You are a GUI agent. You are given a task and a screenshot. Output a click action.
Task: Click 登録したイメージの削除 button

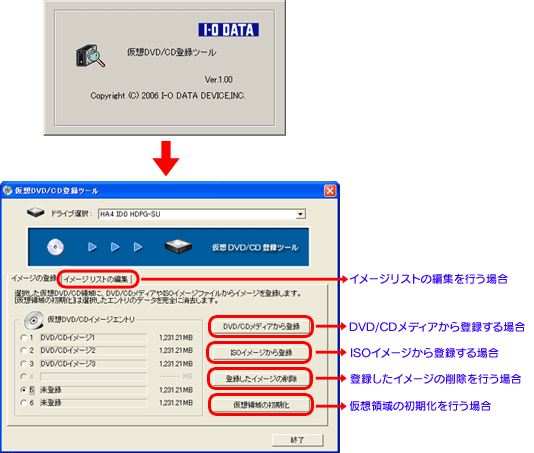(261, 379)
